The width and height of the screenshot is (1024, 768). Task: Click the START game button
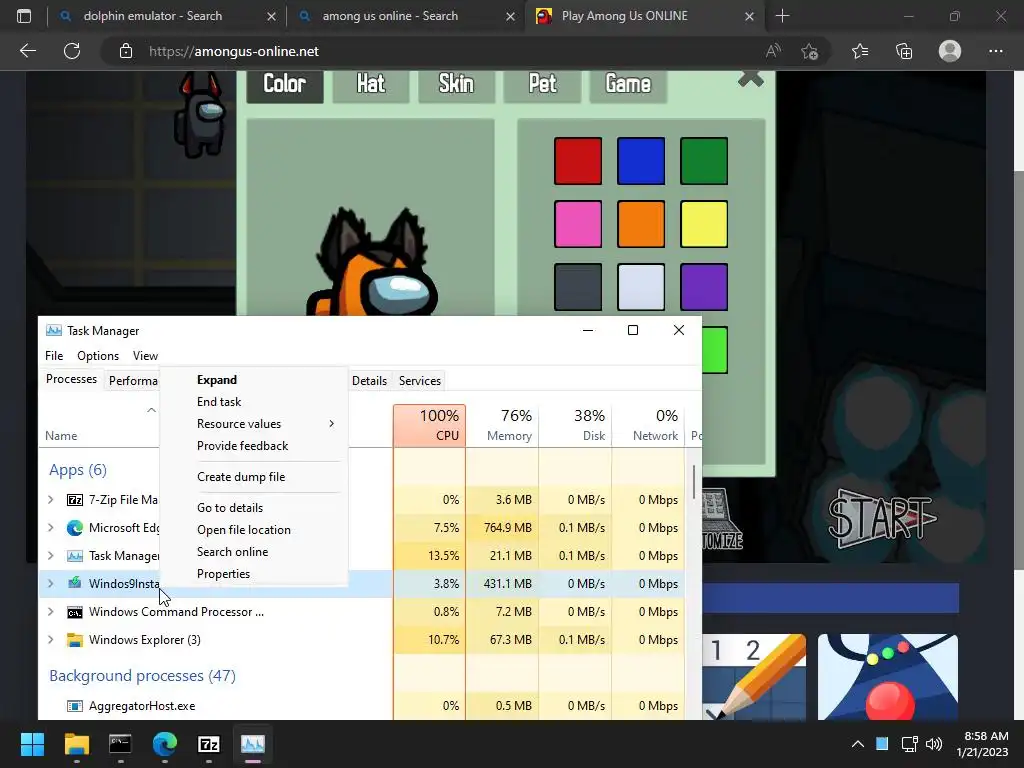(x=882, y=519)
